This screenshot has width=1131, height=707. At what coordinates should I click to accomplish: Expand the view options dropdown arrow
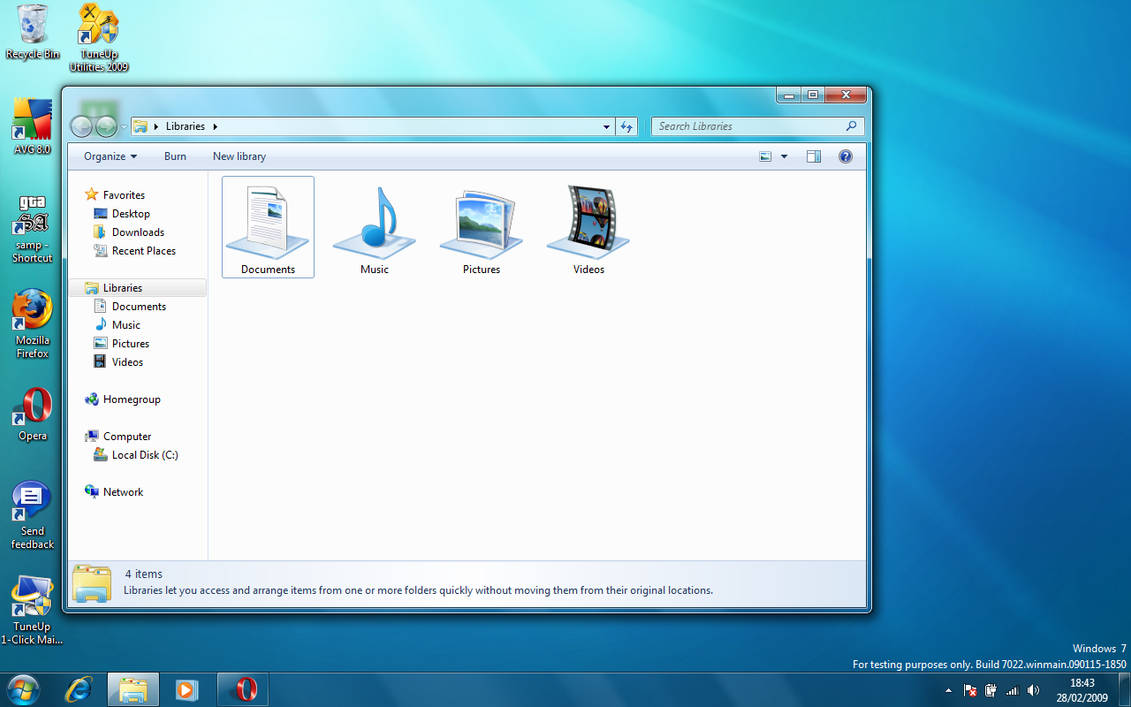pos(784,157)
